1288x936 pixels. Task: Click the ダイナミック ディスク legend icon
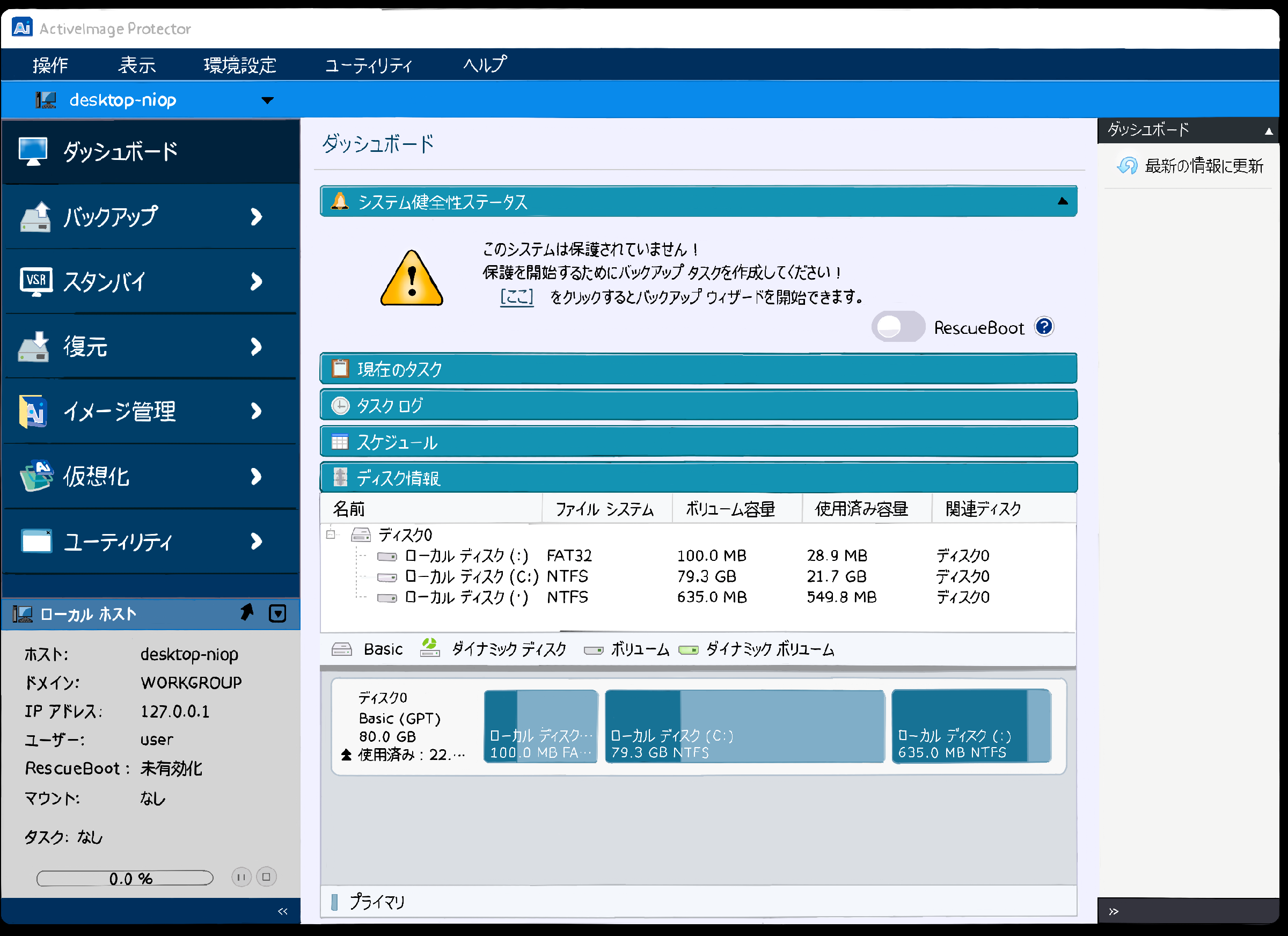[430, 647]
